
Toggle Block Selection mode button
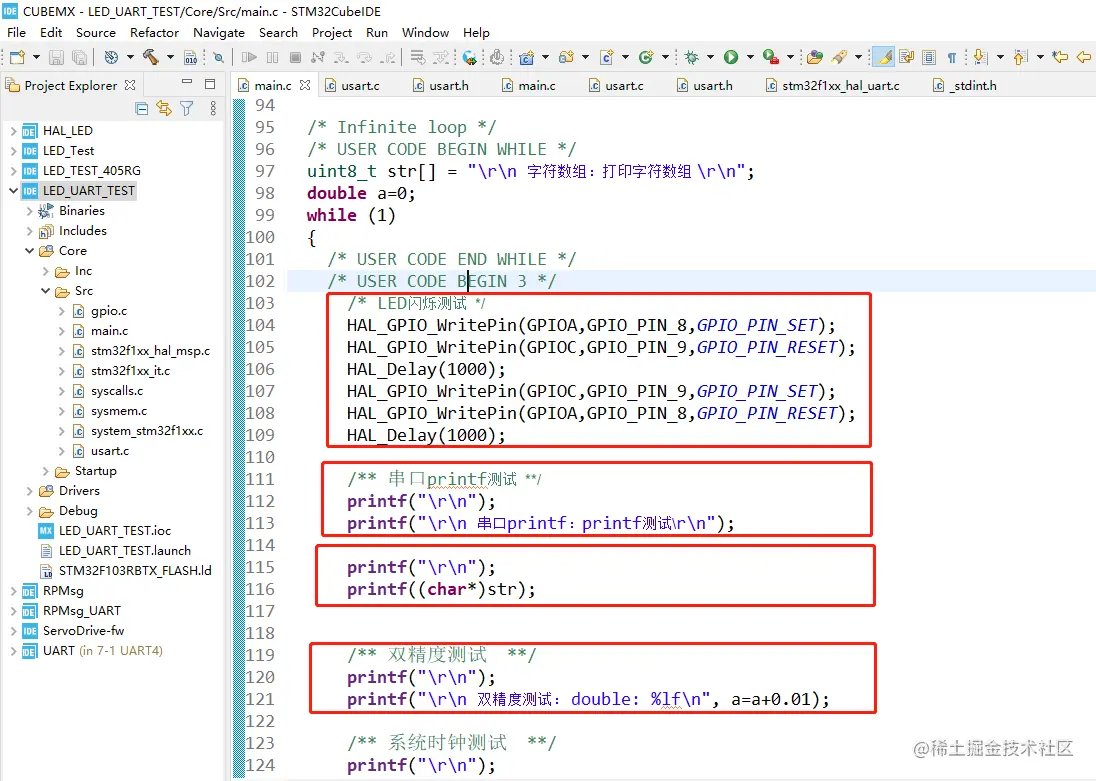[x=929, y=57]
